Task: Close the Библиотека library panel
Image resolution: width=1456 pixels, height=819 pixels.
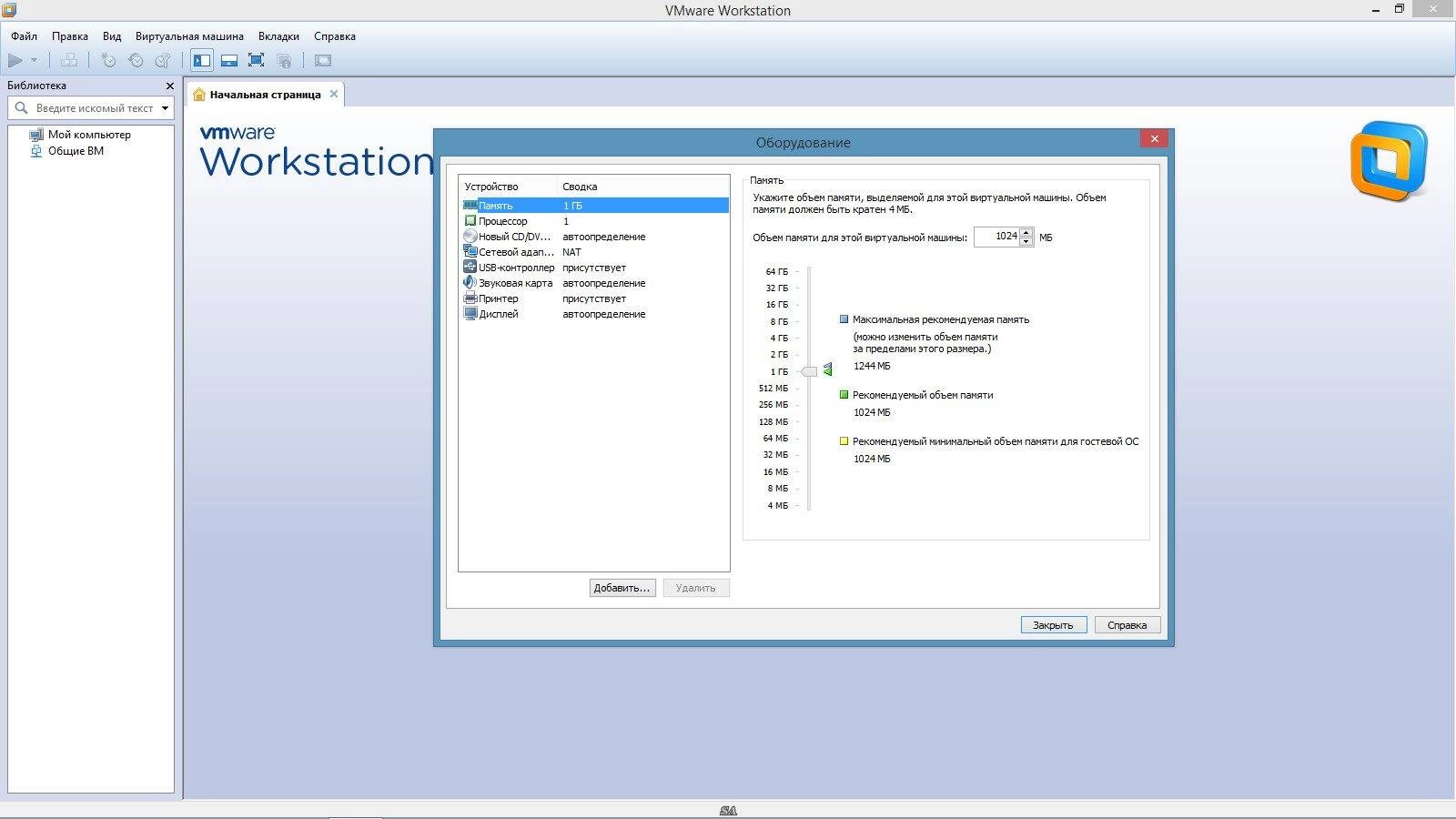Action: coord(169,86)
